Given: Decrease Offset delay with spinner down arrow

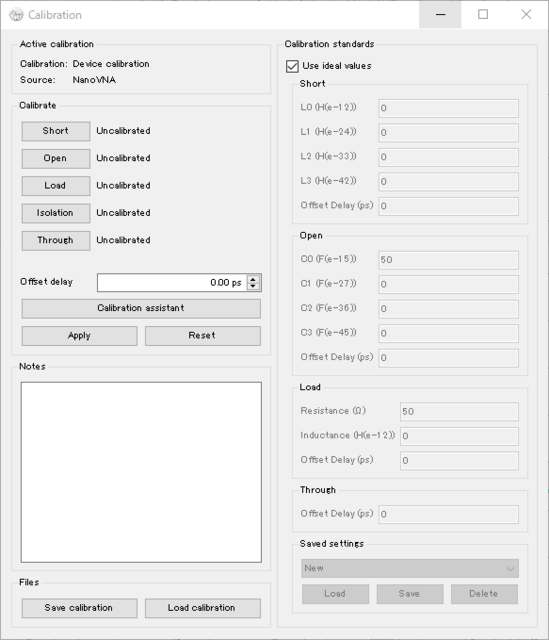Looking at the screenshot, I should pyautogui.click(x=253, y=286).
